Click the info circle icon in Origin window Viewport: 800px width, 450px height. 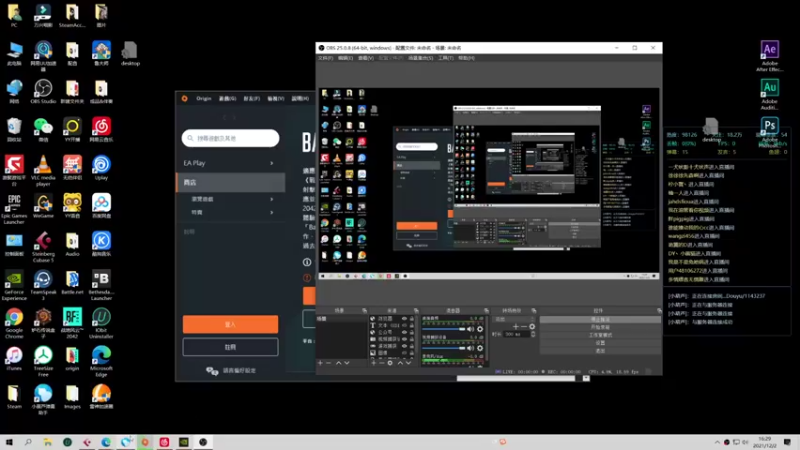tap(307, 262)
